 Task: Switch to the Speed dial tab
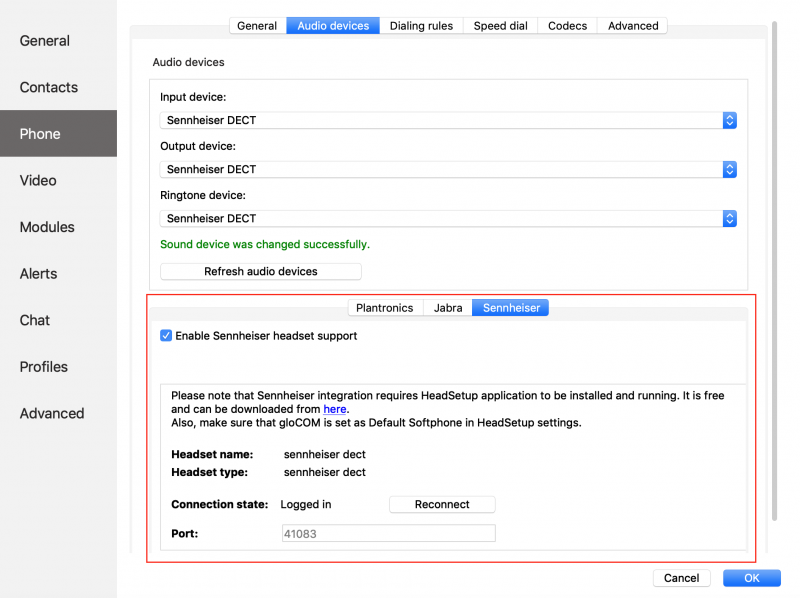(501, 26)
